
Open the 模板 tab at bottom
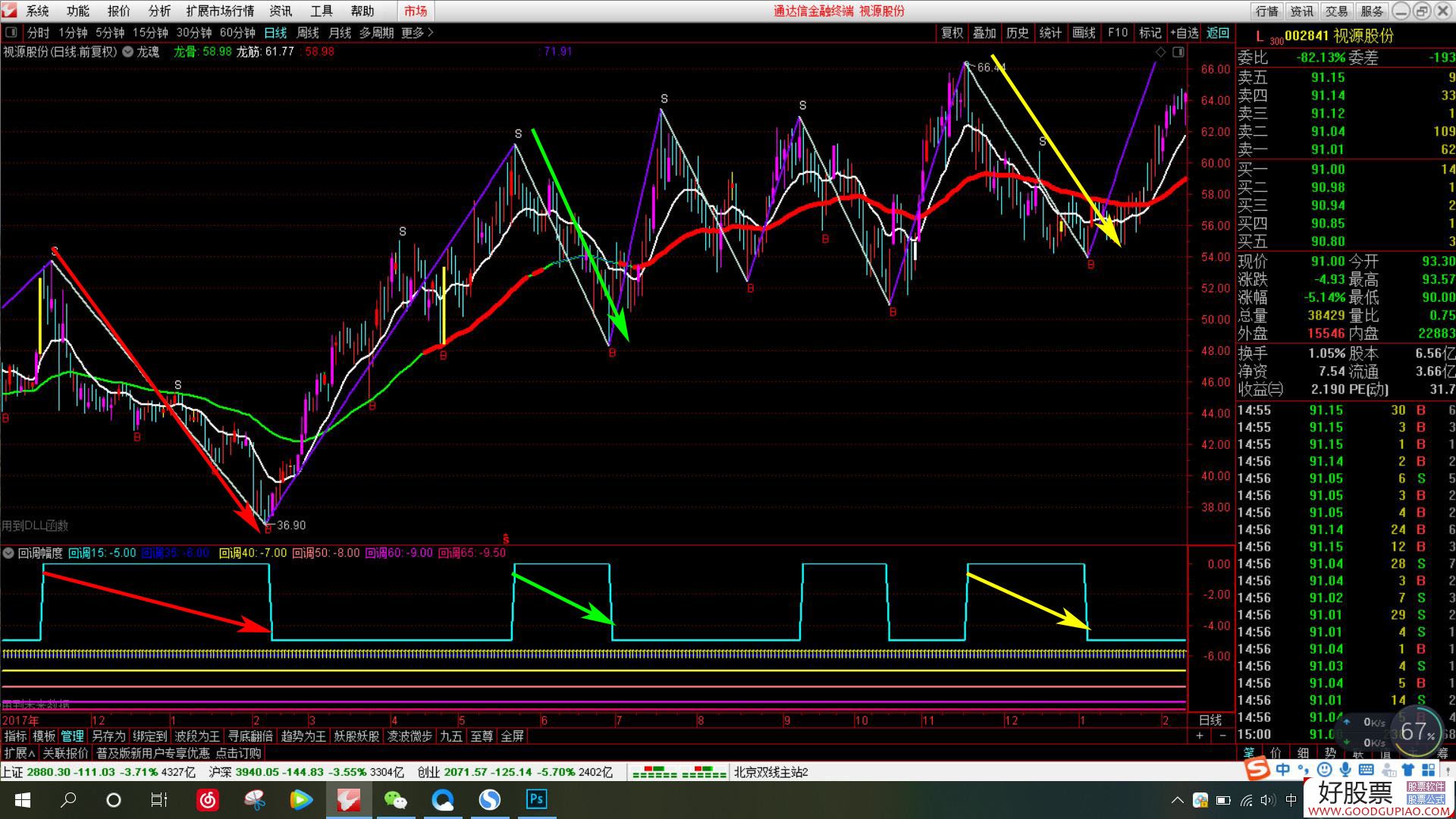(44, 736)
